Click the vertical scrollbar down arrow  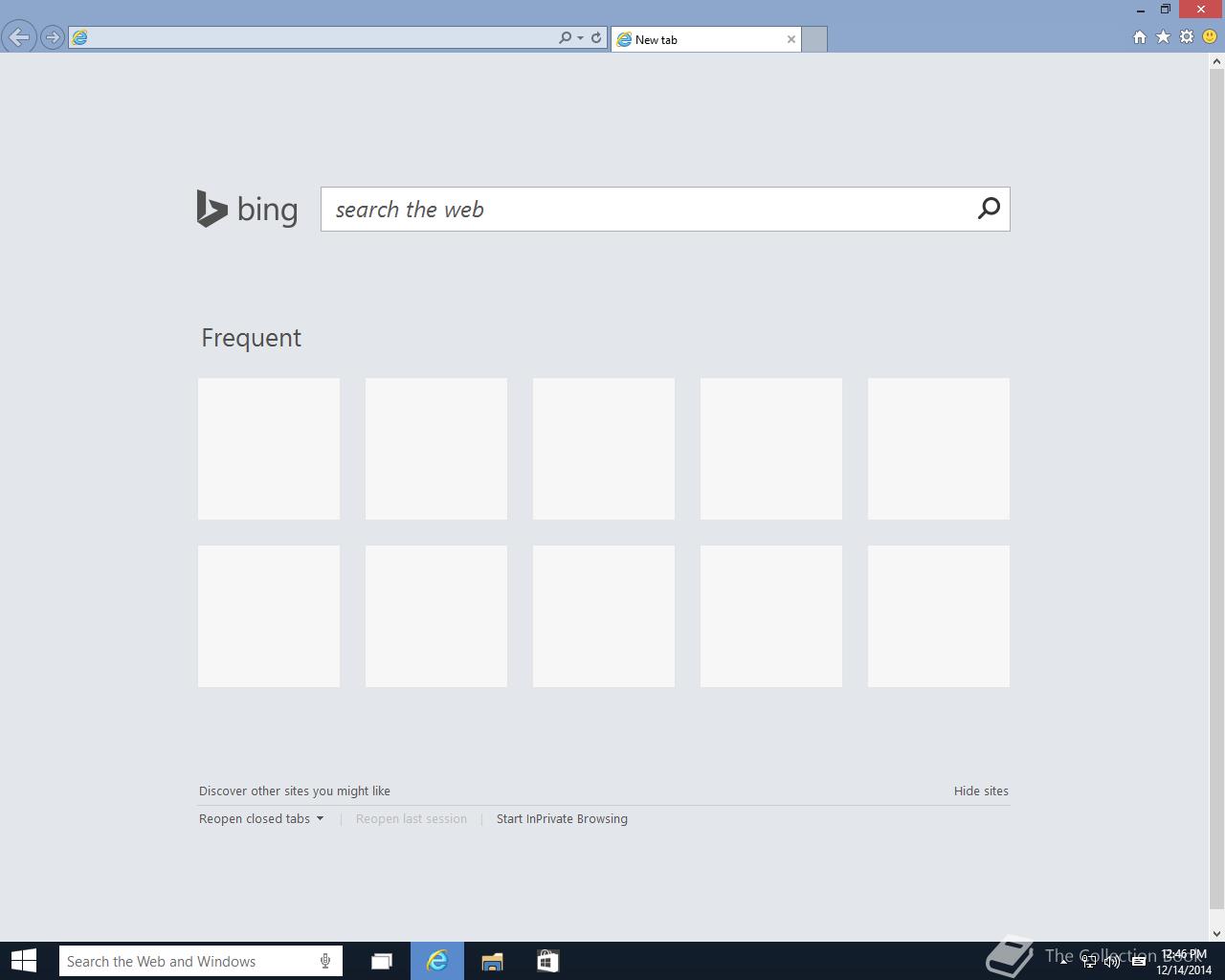(1217, 934)
